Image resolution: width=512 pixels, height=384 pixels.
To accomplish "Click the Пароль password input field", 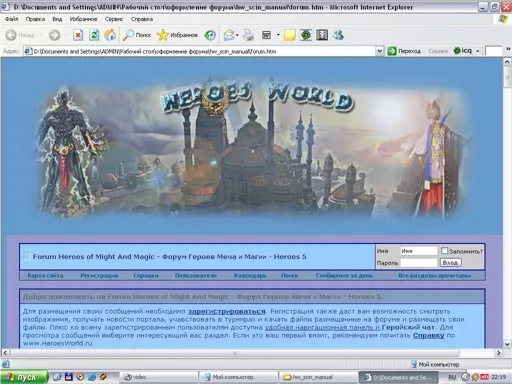I will coord(419,263).
